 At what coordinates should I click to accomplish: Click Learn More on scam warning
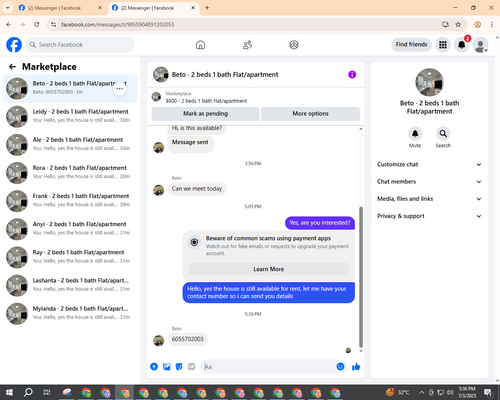pyautogui.click(x=269, y=269)
